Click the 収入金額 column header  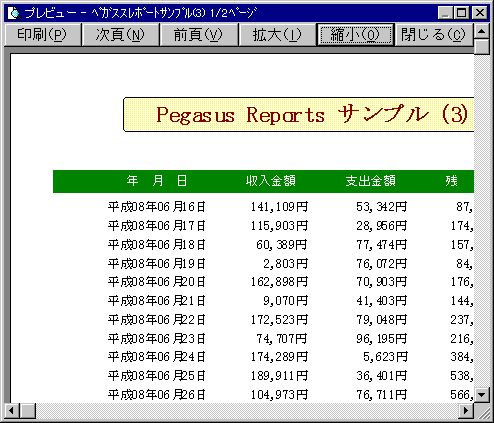click(x=271, y=181)
